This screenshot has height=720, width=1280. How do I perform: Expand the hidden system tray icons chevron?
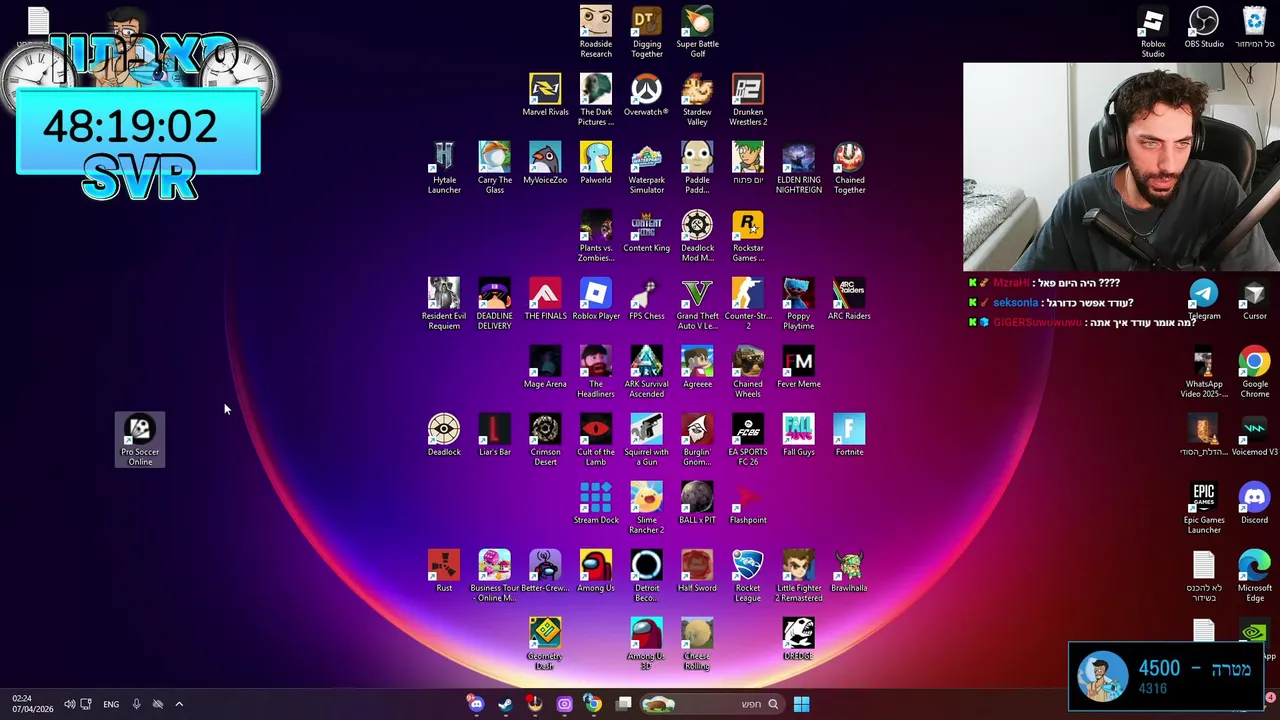click(179, 704)
